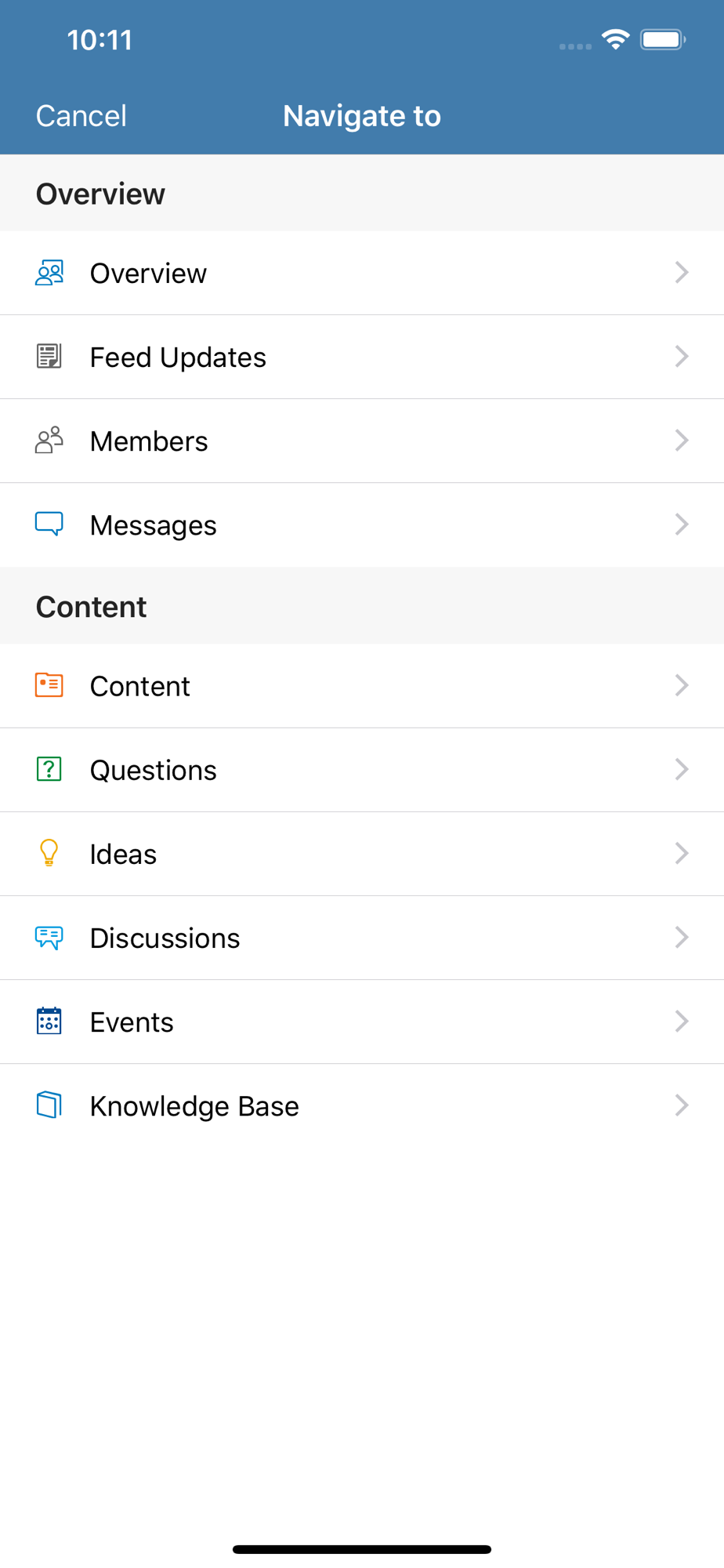724x1568 pixels.
Task: Tap the Events calendar icon
Action: pyautogui.click(x=49, y=1022)
